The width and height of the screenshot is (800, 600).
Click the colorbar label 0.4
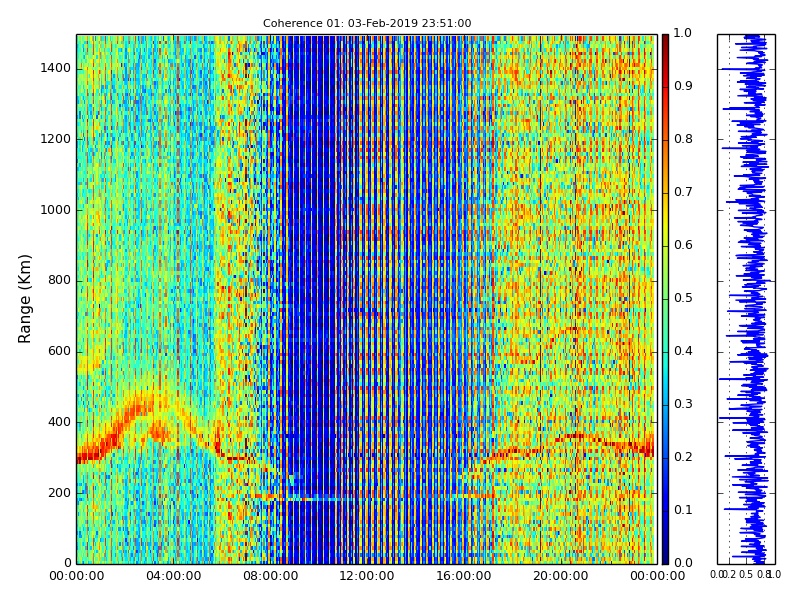[x=683, y=351]
